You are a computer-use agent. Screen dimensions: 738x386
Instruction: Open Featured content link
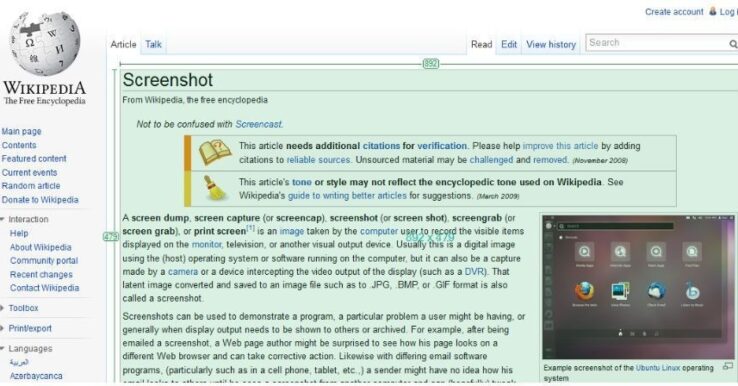[x=34, y=159]
